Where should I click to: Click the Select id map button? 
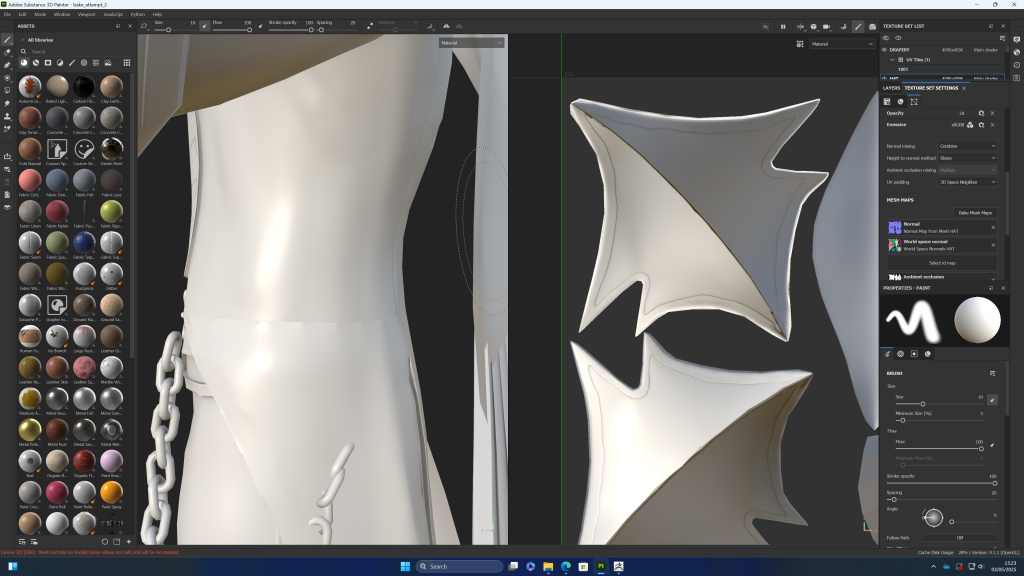(943, 262)
